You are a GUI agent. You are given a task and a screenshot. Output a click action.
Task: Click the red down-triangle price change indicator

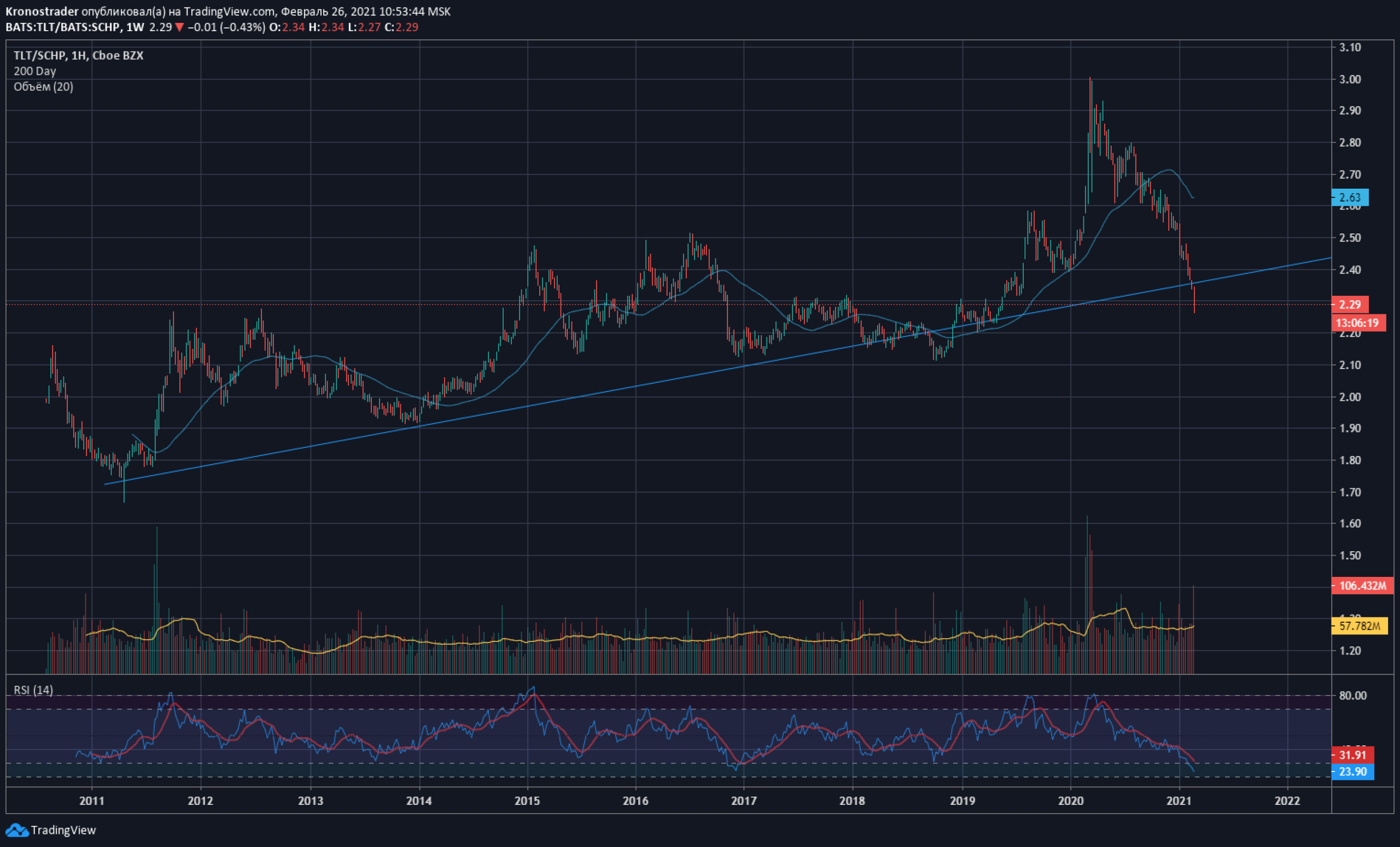(x=179, y=27)
